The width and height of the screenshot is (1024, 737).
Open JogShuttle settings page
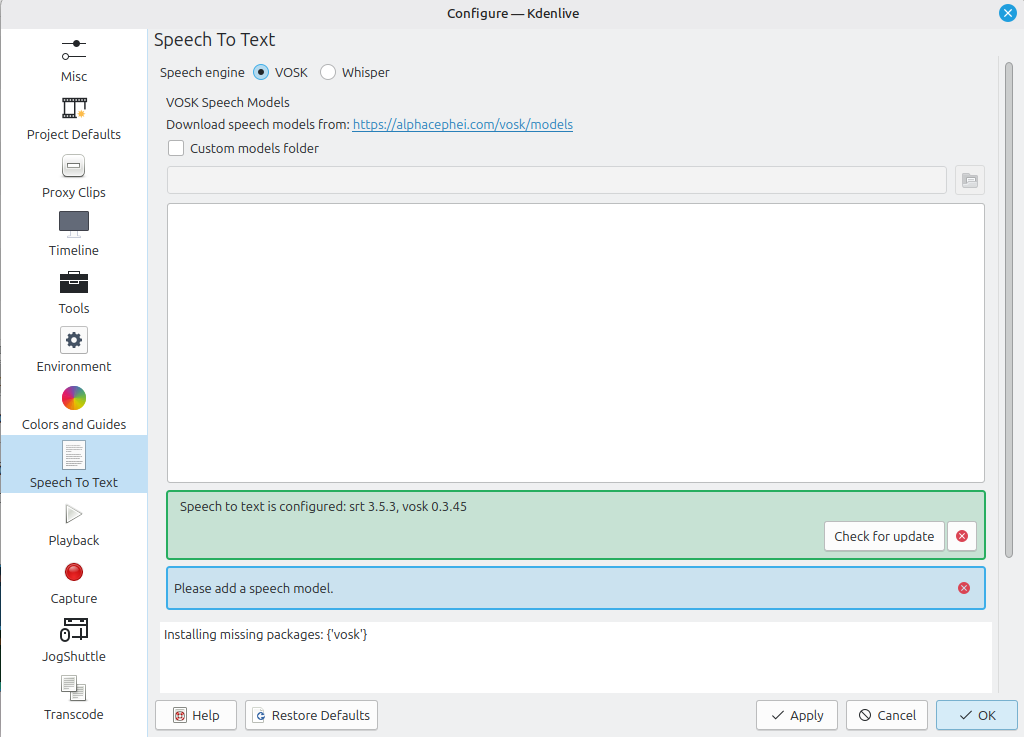coord(74,640)
